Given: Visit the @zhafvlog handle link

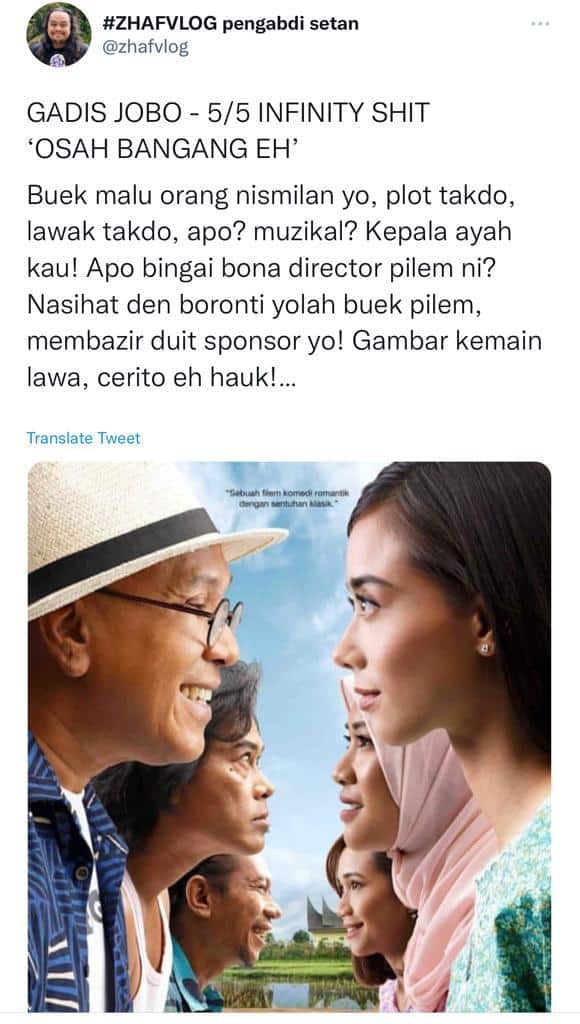Looking at the screenshot, I should tap(146, 47).
